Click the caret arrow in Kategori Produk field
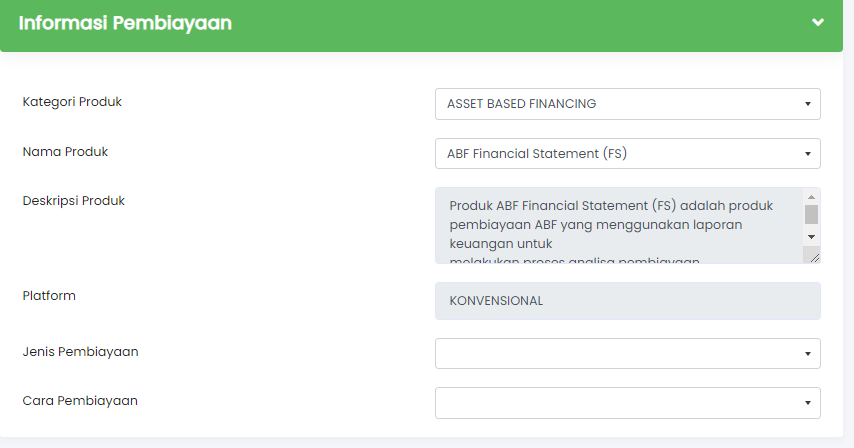The image size is (854, 448). coord(808,104)
